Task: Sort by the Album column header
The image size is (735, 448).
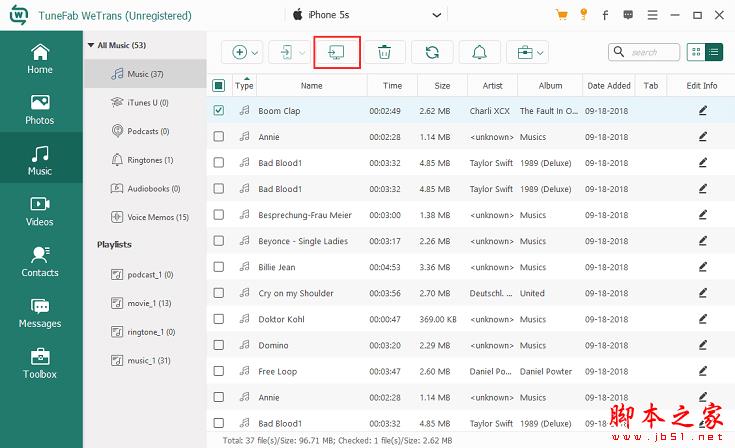Action: pos(550,85)
